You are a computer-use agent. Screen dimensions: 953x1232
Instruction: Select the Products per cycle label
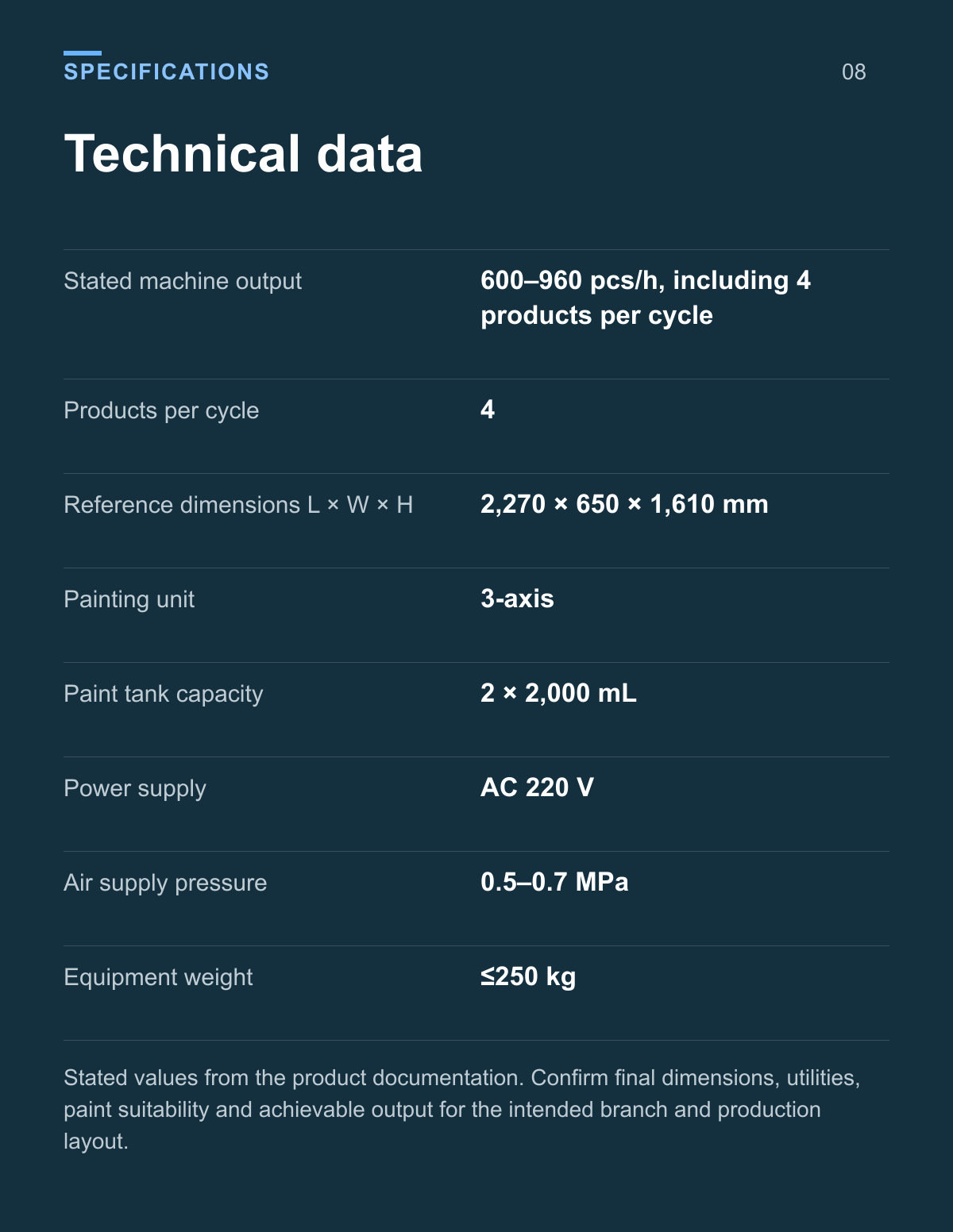point(161,410)
